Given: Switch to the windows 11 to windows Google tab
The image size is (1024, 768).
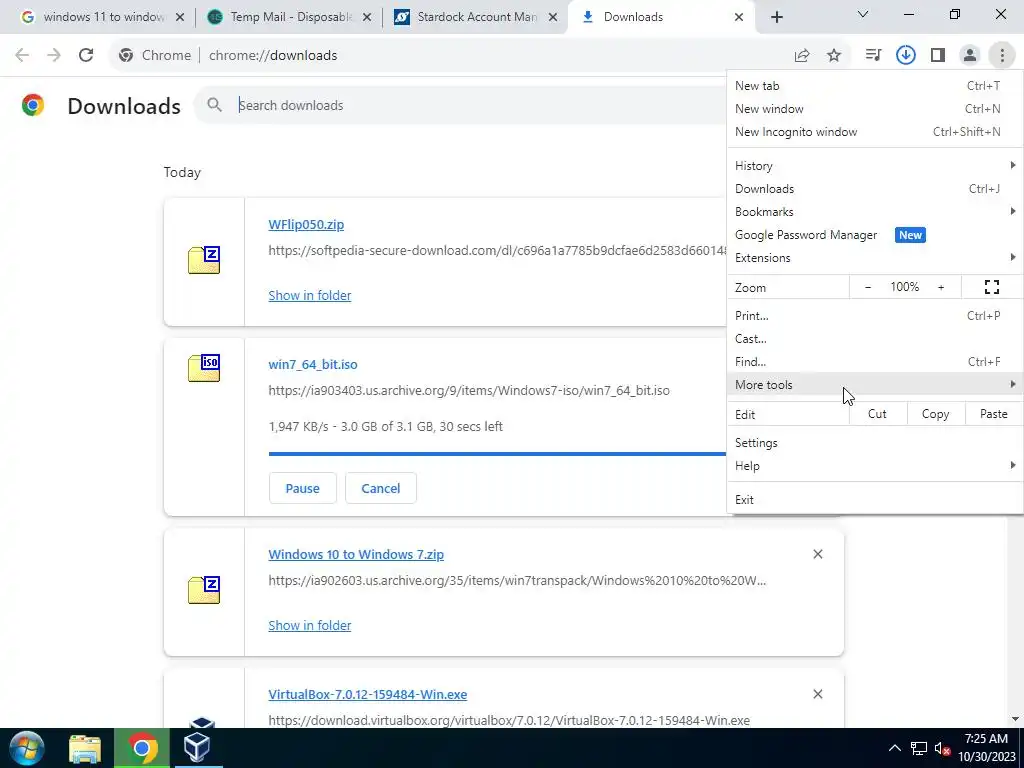Looking at the screenshot, I should (103, 17).
